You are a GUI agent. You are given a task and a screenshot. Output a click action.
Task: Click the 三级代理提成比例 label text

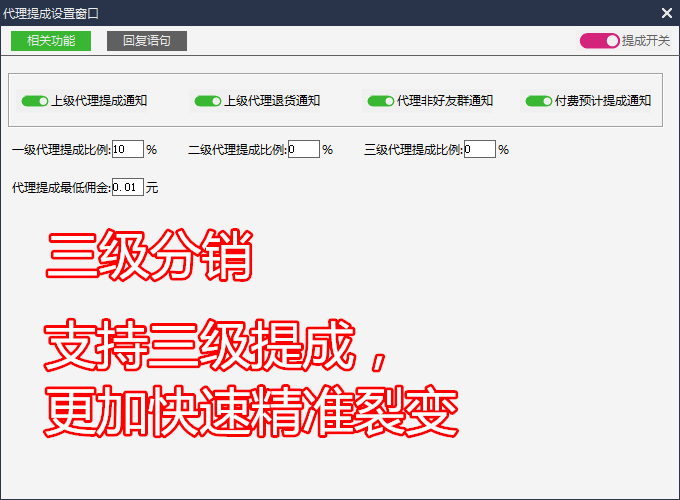pyautogui.click(x=413, y=150)
